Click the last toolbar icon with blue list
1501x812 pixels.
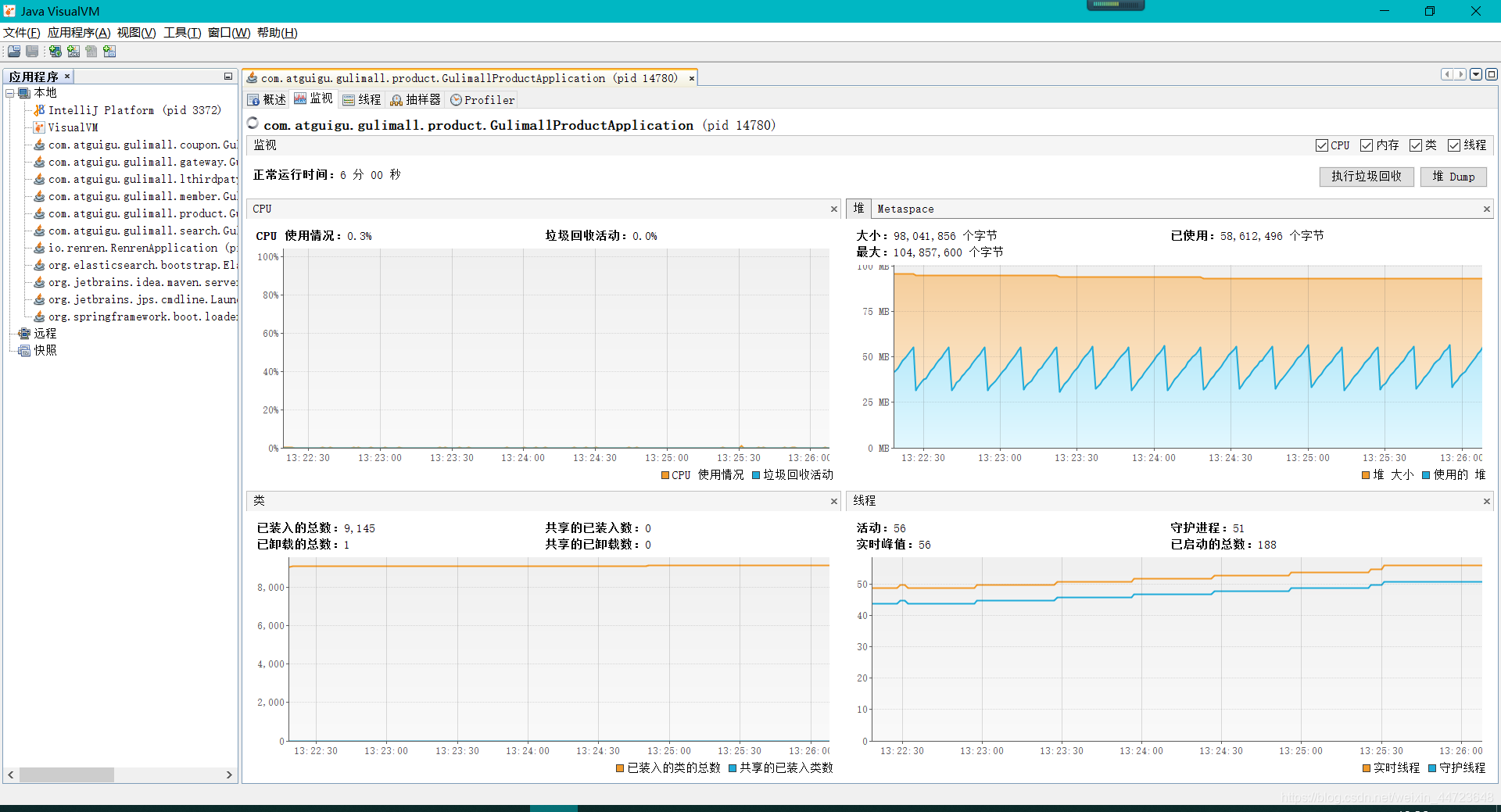tap(109, 52)
